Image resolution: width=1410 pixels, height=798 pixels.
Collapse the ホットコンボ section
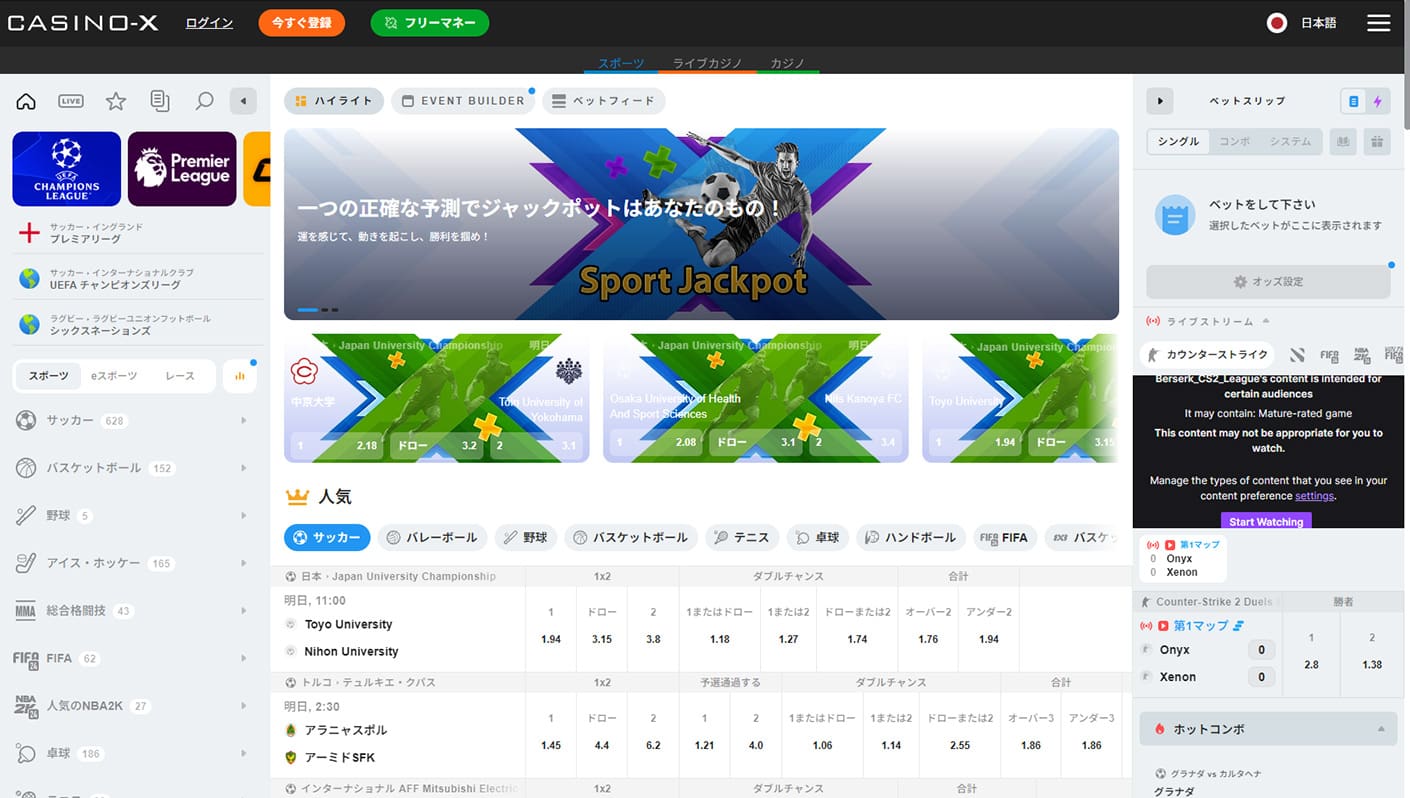[1383, 729]
